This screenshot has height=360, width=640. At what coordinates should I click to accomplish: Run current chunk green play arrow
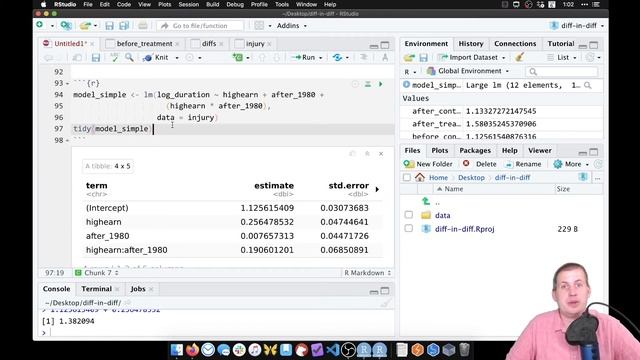point(380,84)
